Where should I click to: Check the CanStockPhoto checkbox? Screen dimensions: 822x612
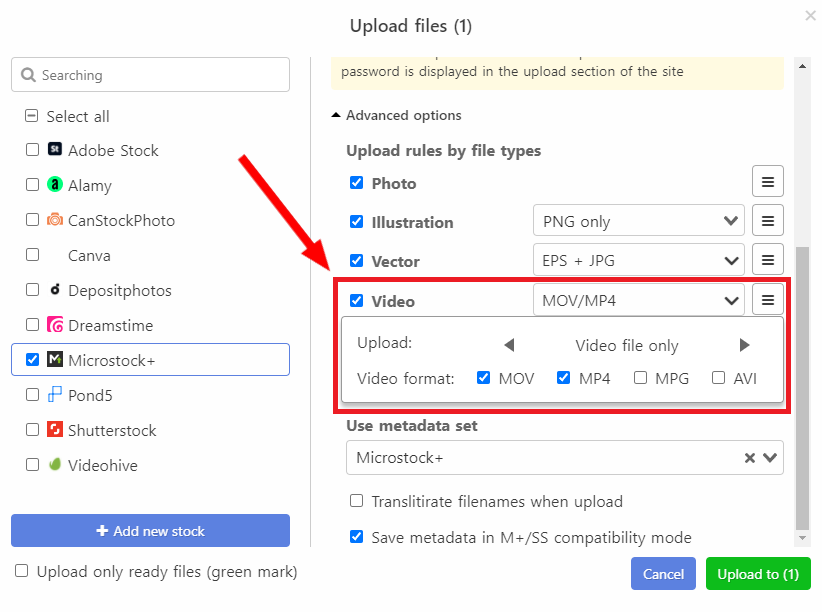(x=33, y=219)
